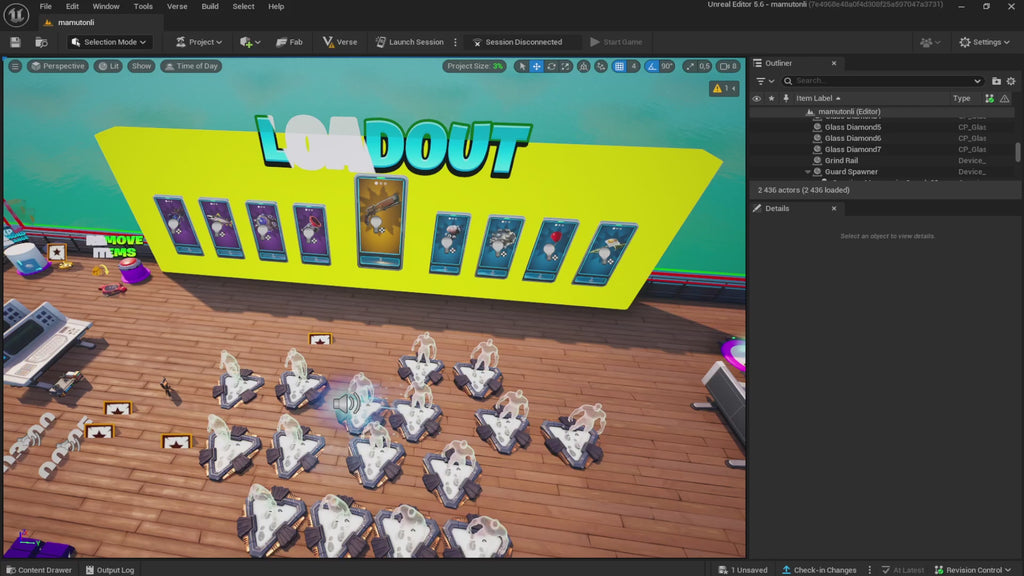
Task: Click the 1 Unsaved indicator
Action: [x=743, y=570]
